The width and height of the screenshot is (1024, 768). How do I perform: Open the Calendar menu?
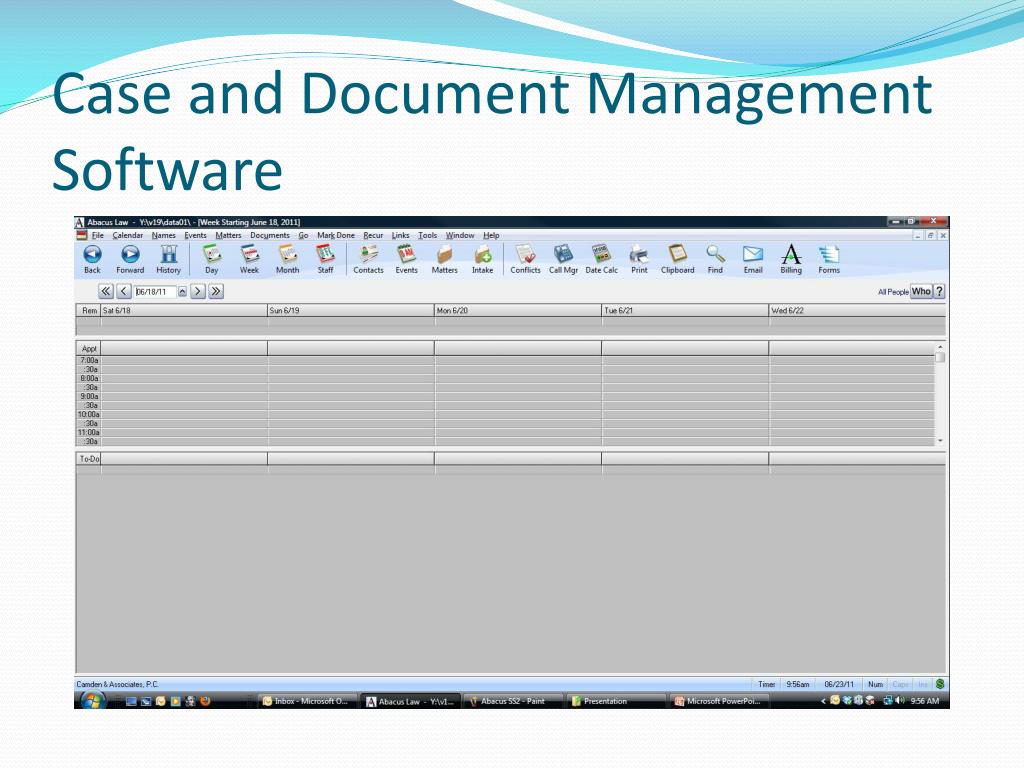pos(127,235)
